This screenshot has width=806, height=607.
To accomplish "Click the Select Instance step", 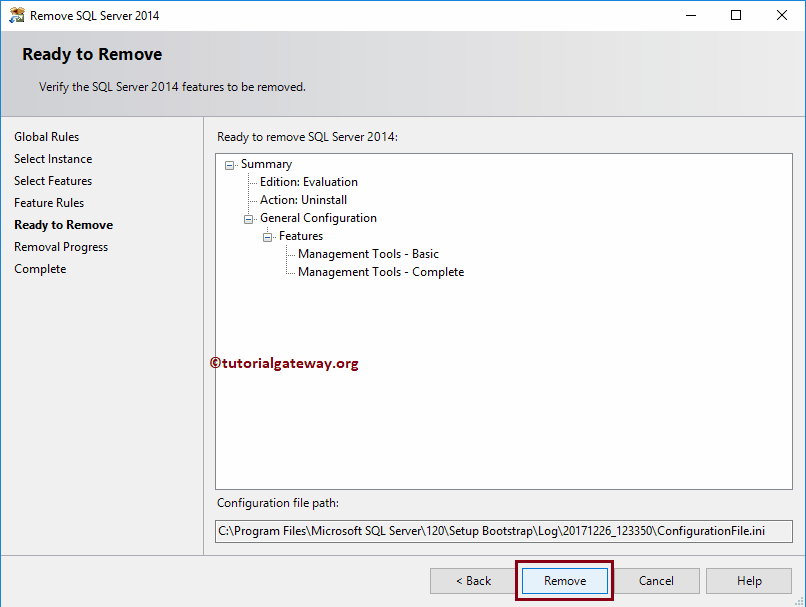I will [53, 159].
